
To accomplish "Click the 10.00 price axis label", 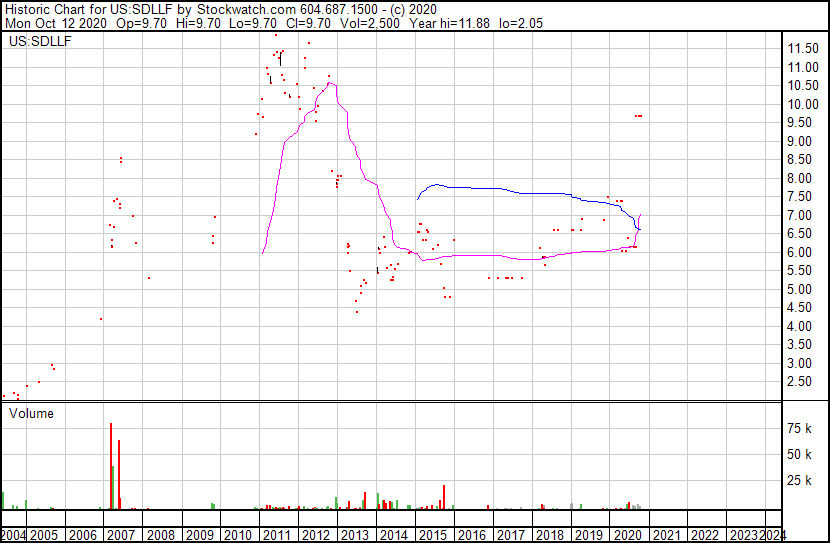I will coord(803,104).
